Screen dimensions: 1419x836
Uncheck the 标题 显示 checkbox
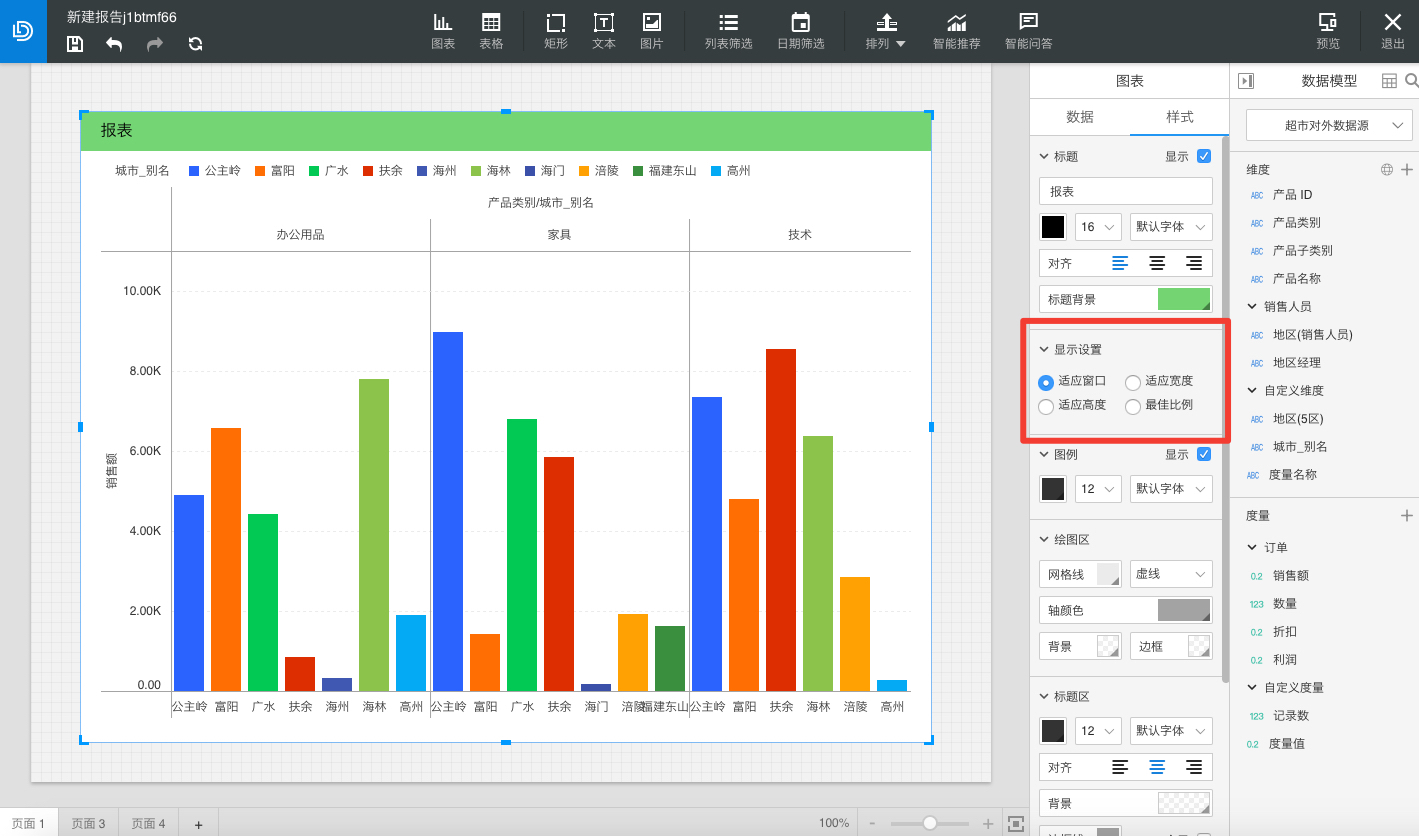[x=1204, y=157]
